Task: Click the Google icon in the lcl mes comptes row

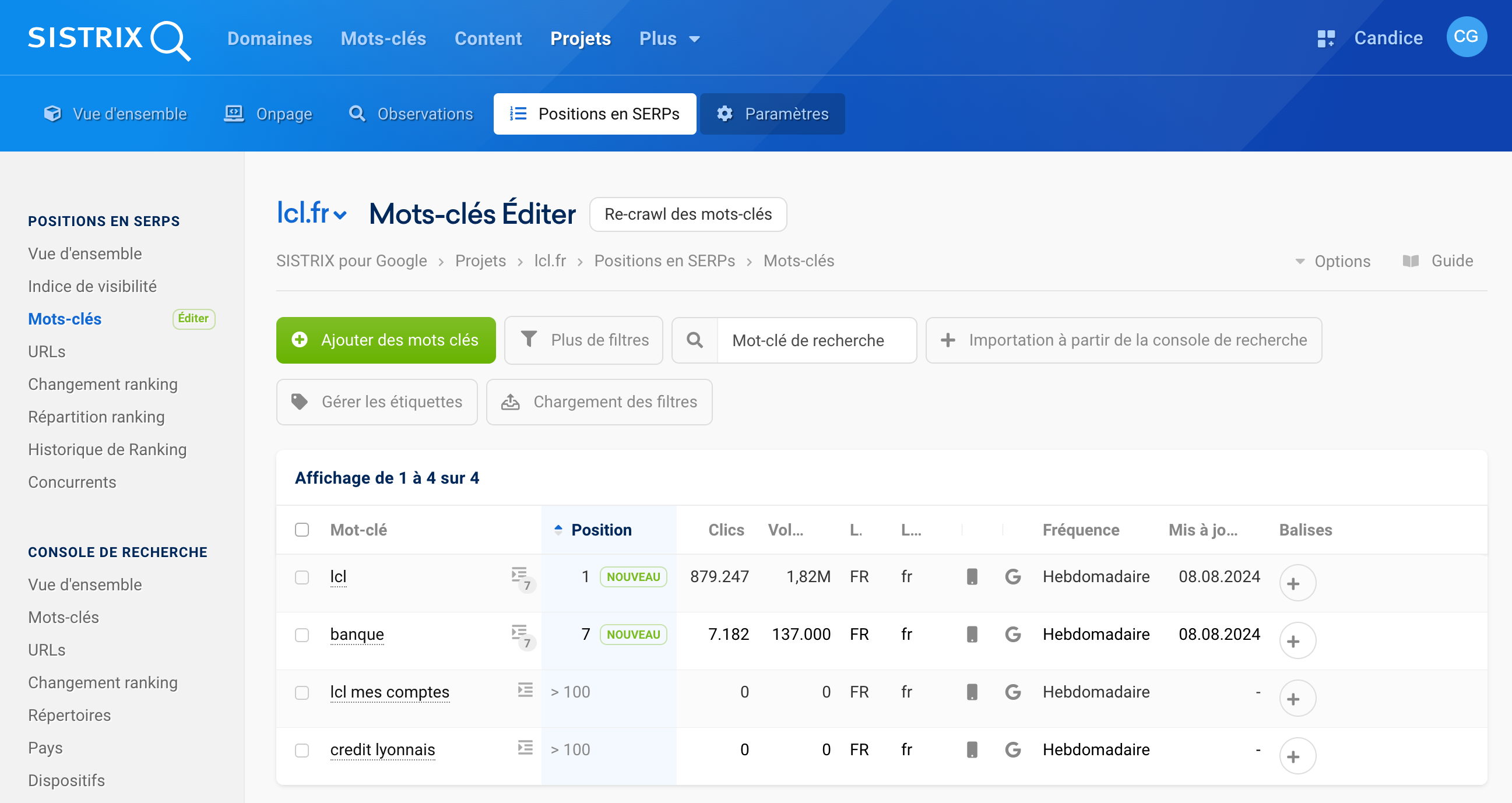Action: coord(1012,692)
